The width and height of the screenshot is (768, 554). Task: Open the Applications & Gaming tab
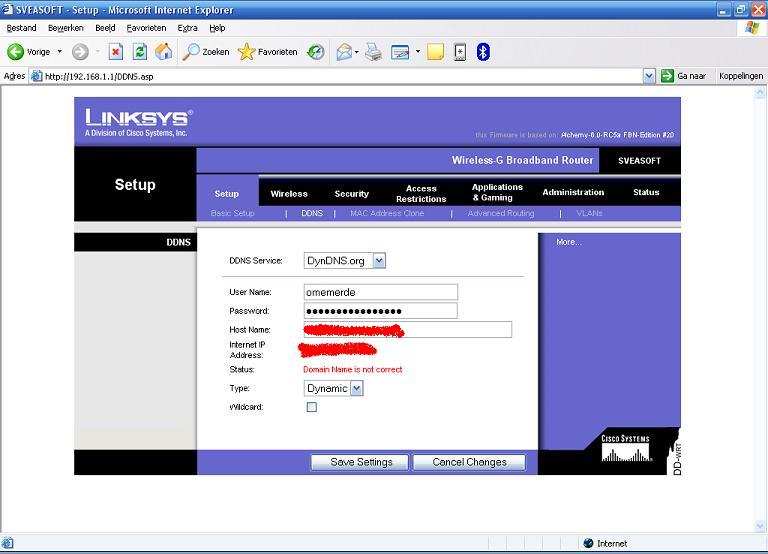click(x=497, y=192)
